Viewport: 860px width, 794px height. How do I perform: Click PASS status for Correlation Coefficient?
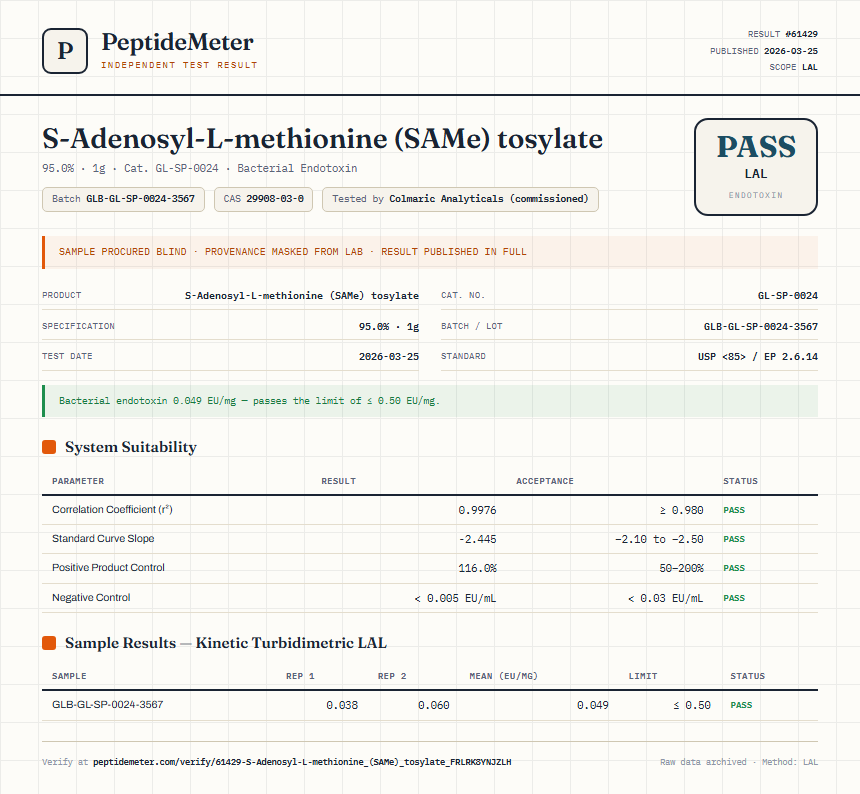pos(734,510)
